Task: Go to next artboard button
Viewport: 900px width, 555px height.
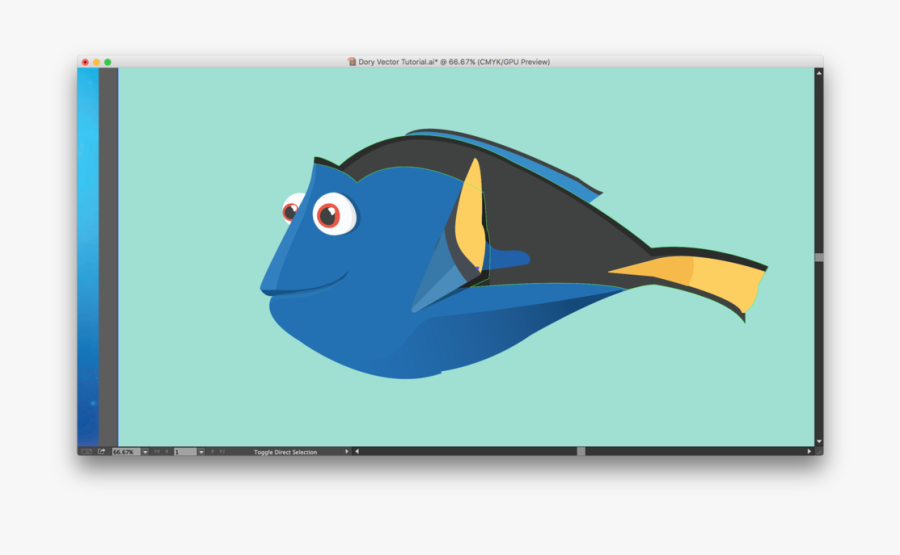Action: click(212, 452)
